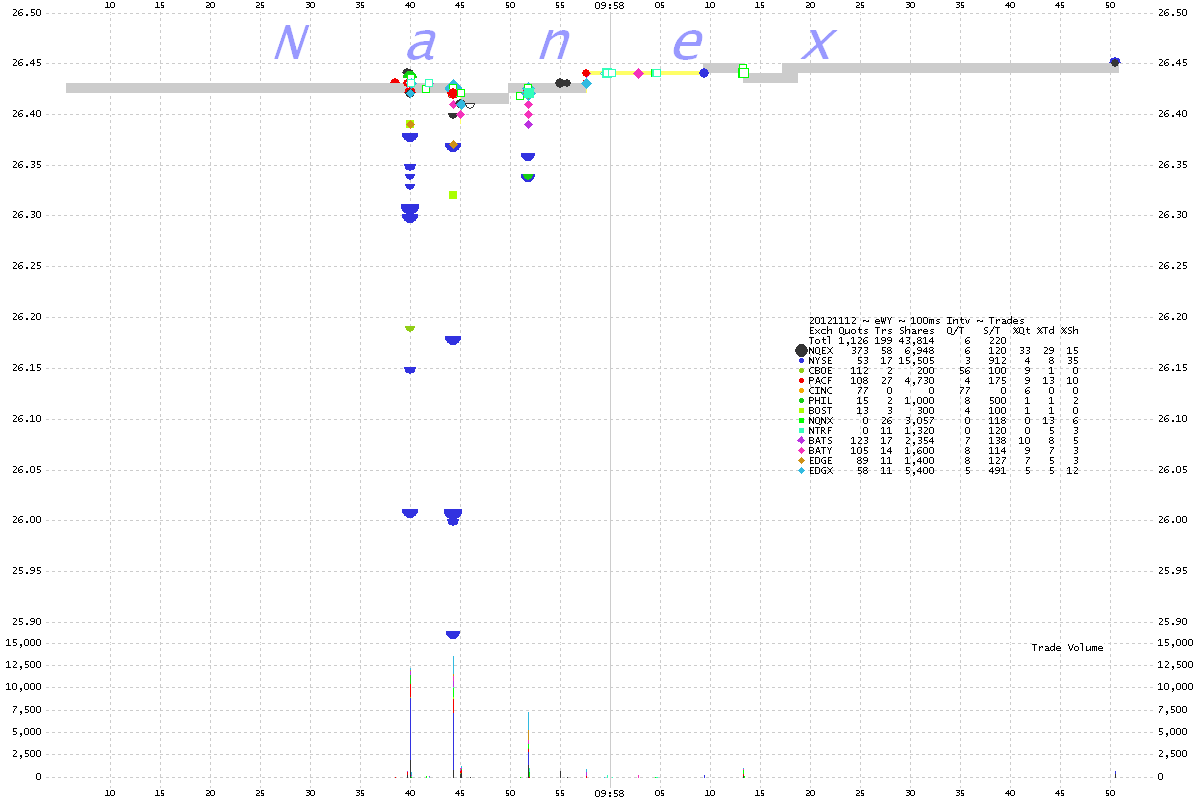The width and height of the screenshot is (1200, 800).
Task: Click the NYSE shares value '15,505'
Action: [x=917, y=361]
